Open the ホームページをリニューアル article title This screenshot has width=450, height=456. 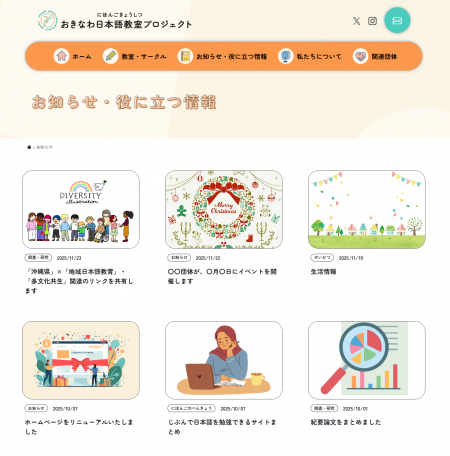(x=79, y=427)
